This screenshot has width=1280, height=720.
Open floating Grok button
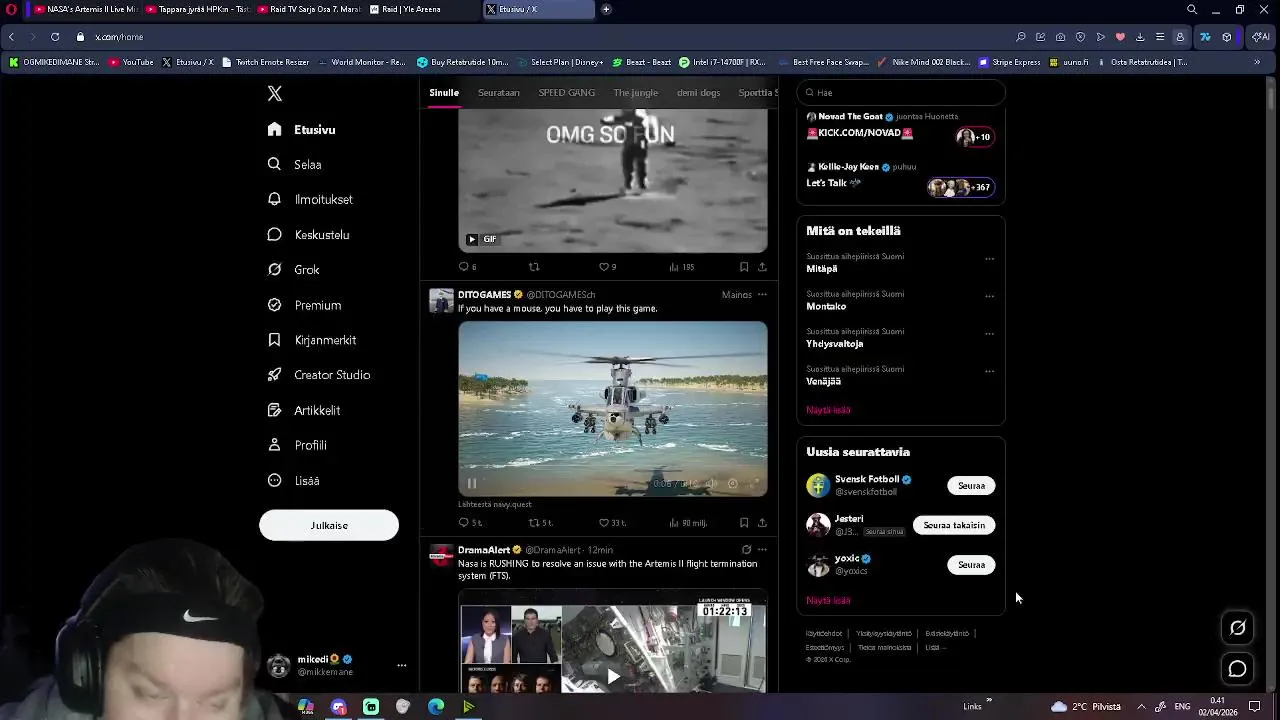point(1238,628)
